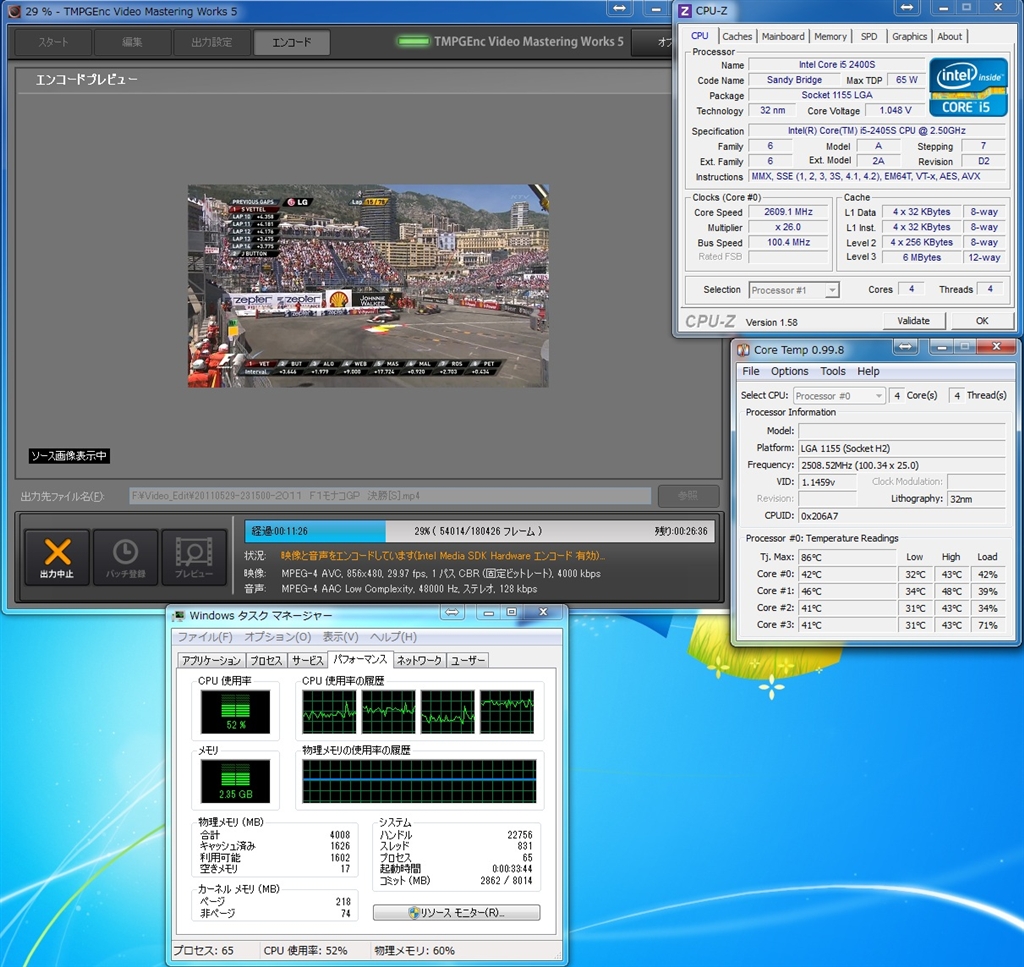Screen dimensions: 1024x967
Task: Go to the 出力設定 step in TMPGEnc
Action: click(x=210, y=43)
